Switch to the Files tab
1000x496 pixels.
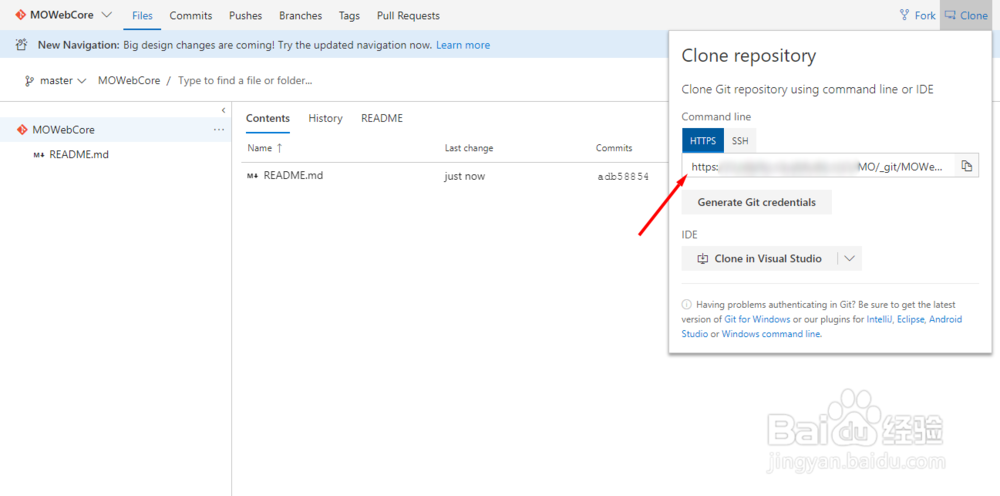(142, 16)
